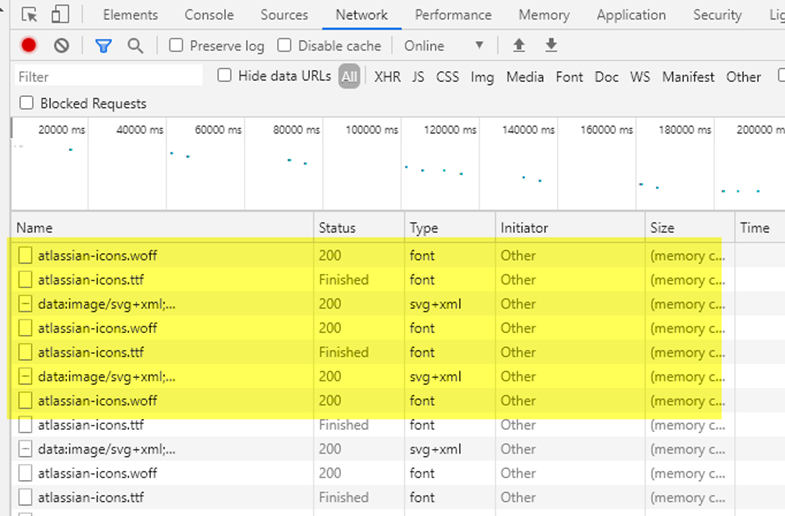The image size is (785, 516).
Task: Filter requests by WS
Action: click(x=640, y=77)
